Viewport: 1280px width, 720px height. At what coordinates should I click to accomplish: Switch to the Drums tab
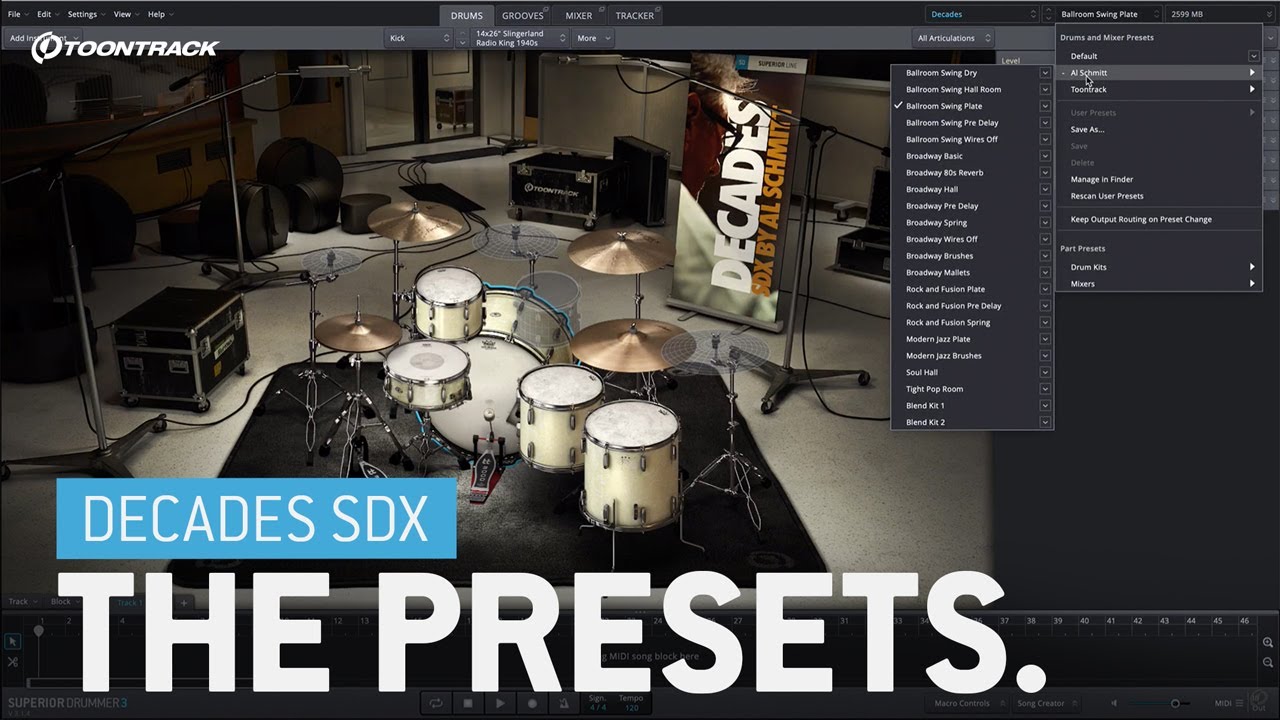[466, 15]
